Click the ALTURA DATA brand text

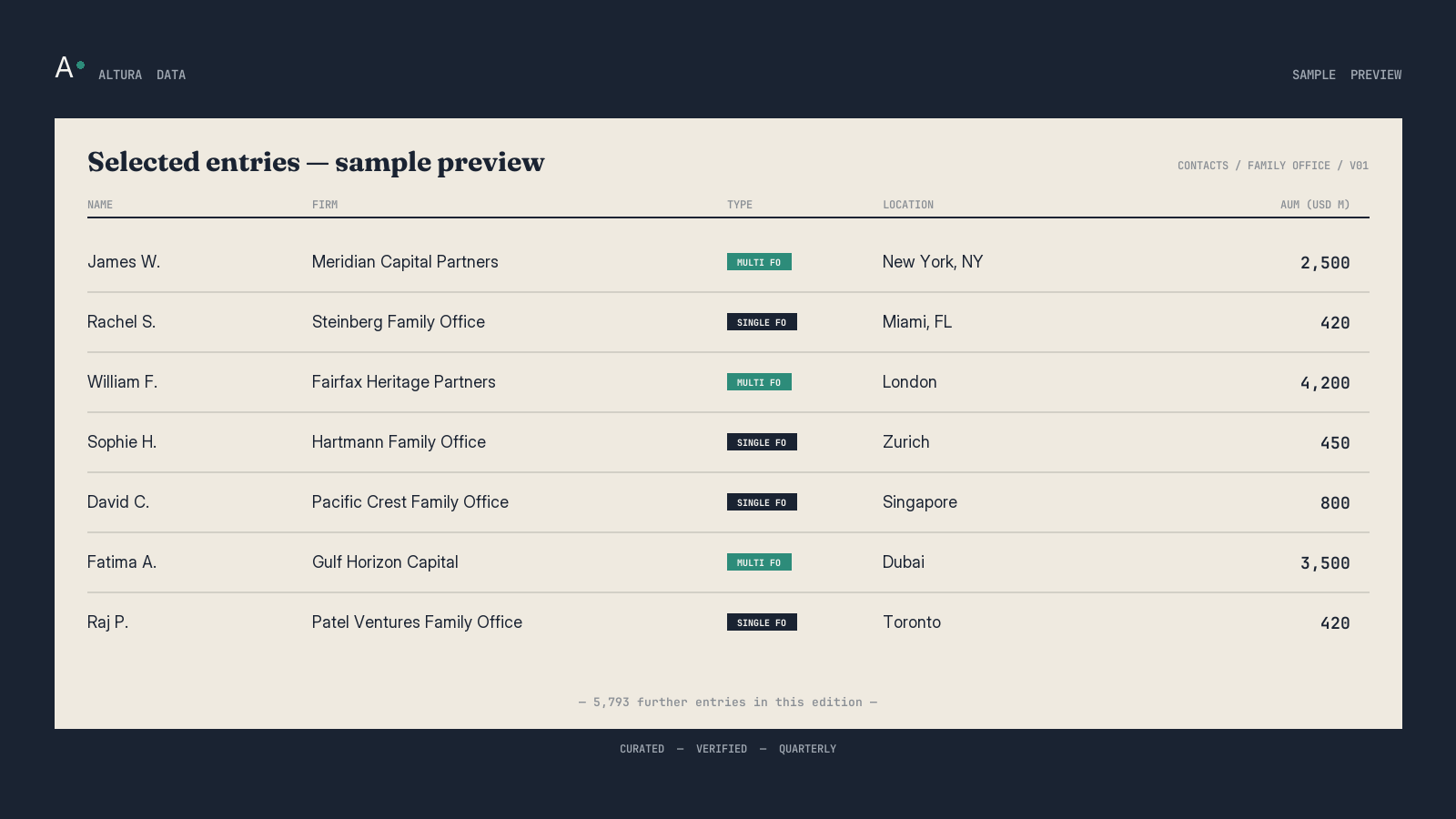point(142,75)
